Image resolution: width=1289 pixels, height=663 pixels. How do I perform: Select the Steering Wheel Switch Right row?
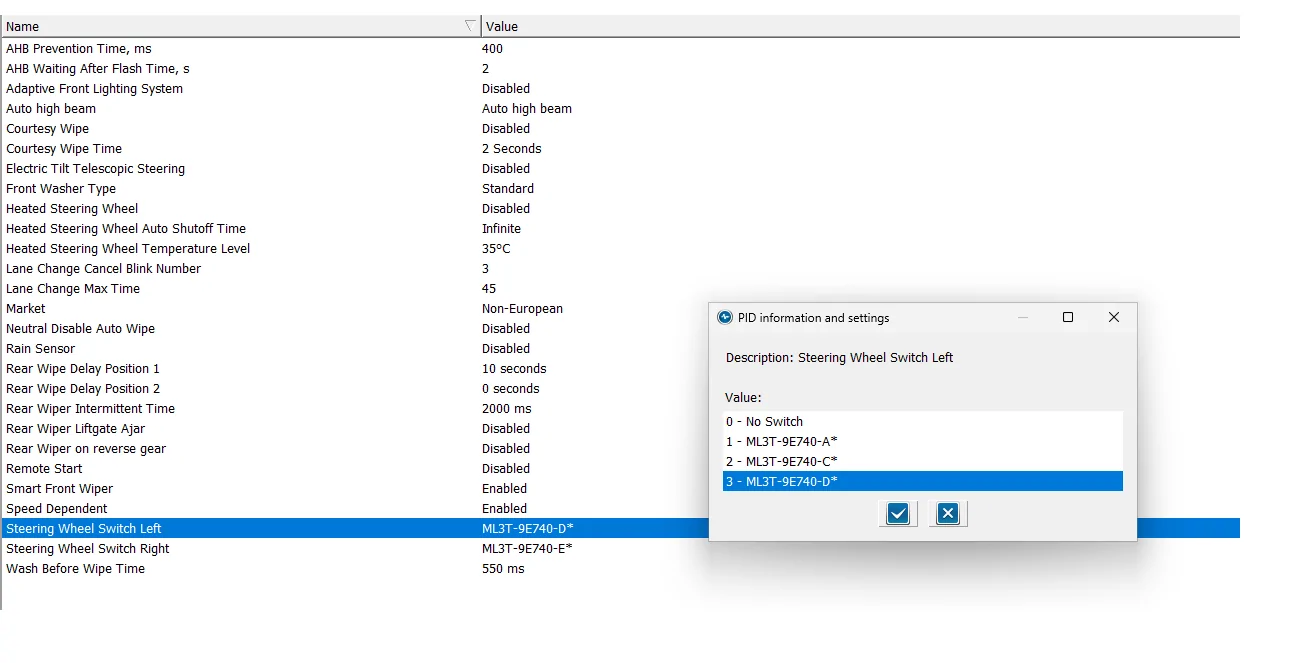coord(88,549)
